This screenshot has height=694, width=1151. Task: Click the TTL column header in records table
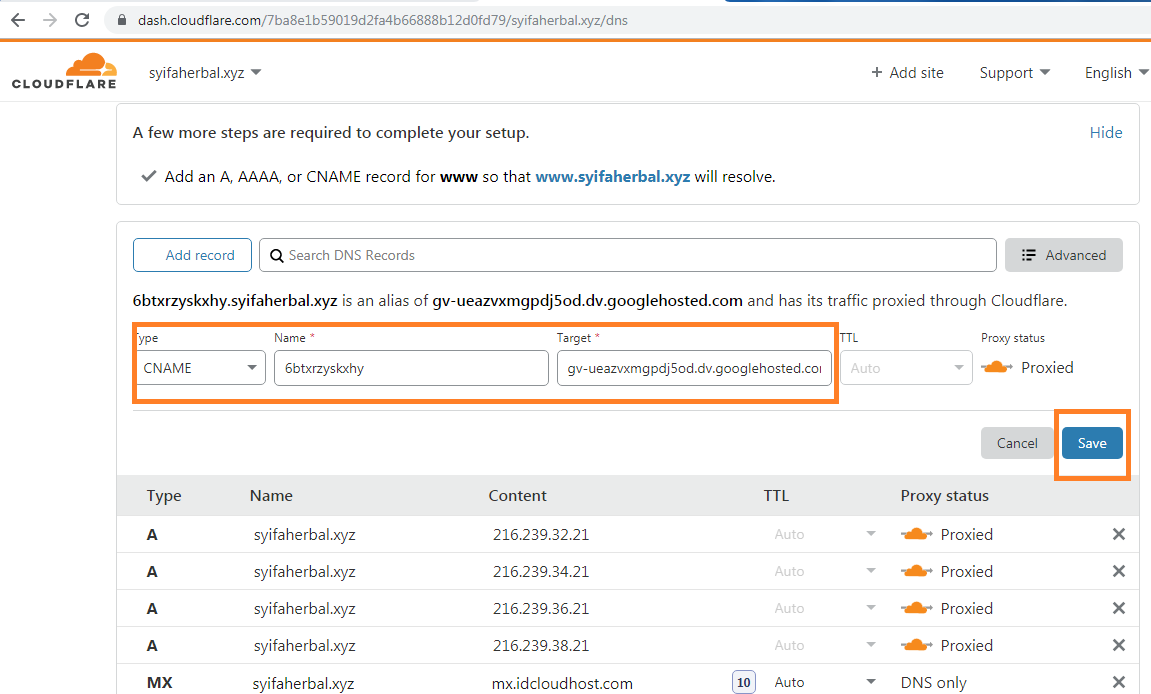coord(776,496)
